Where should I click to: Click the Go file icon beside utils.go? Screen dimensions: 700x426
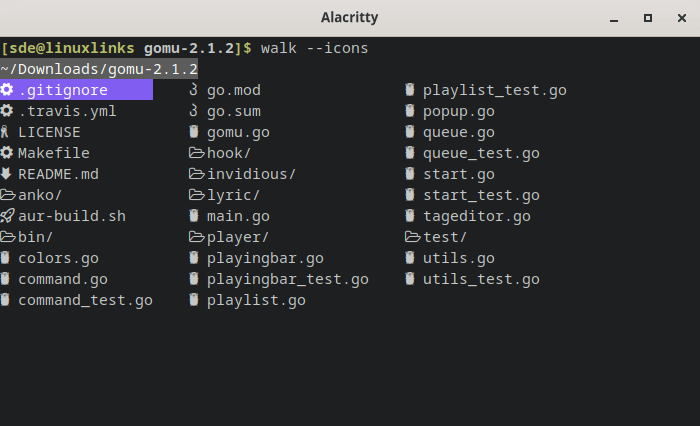[x=410, y=258]
